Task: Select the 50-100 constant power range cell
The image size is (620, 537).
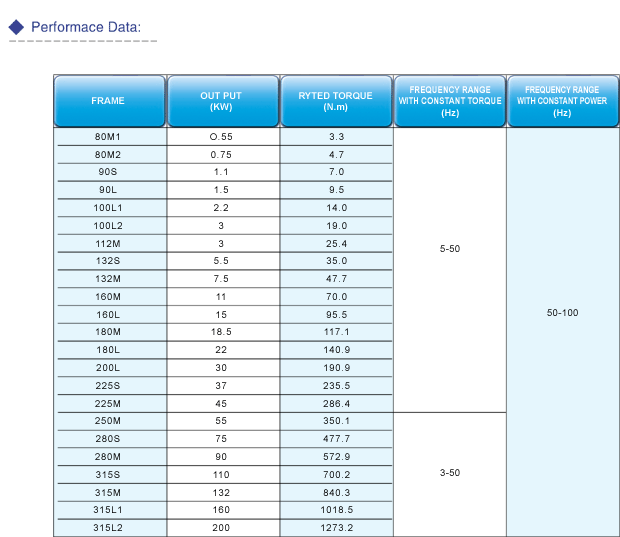Action: 561,313
